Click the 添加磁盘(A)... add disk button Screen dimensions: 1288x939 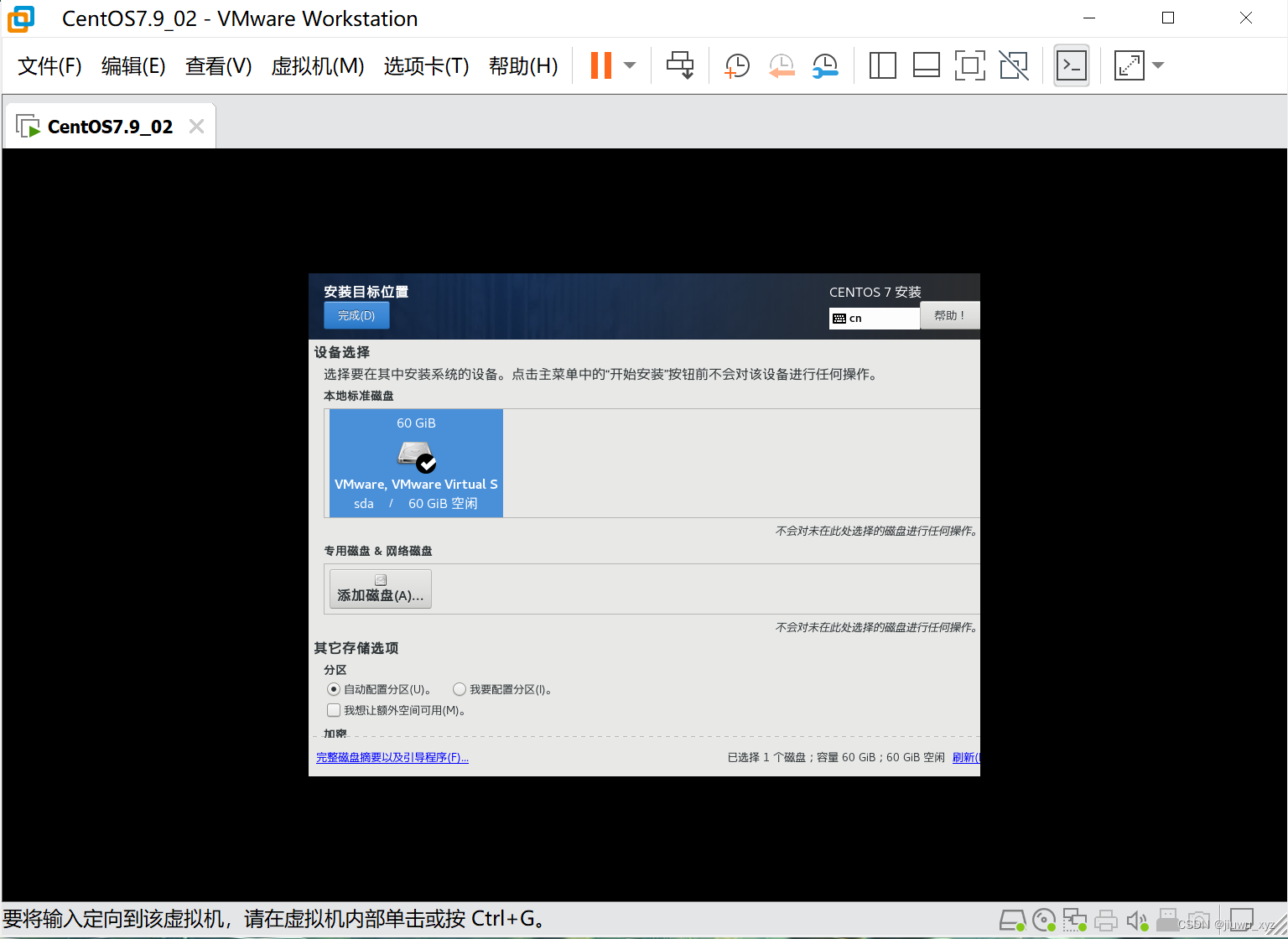point(381,589)
